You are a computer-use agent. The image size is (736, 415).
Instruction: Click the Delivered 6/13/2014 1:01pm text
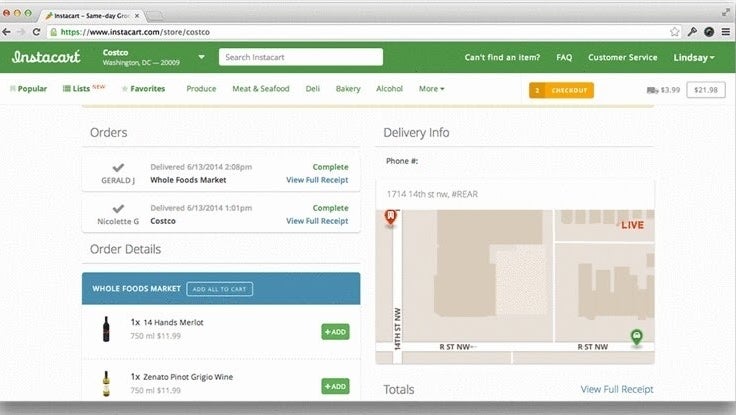tap(201, 208)
